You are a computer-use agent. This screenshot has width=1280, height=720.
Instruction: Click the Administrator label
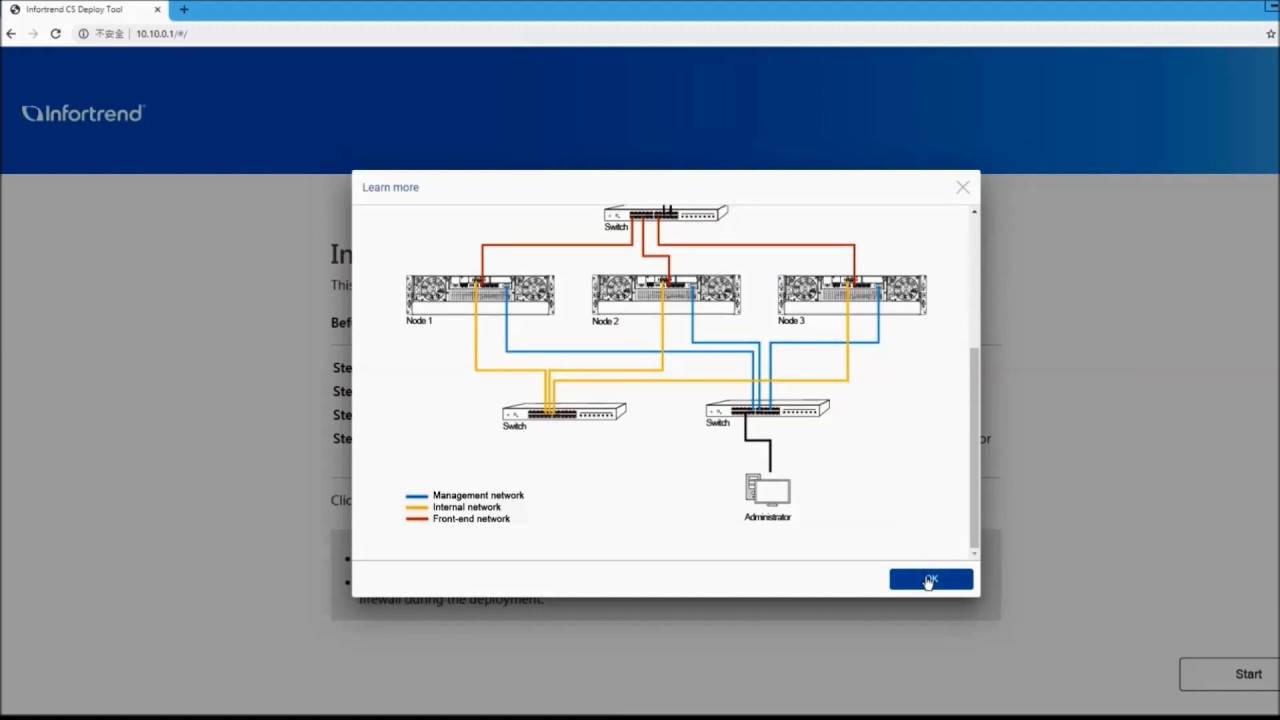click(x=768, y=517)
